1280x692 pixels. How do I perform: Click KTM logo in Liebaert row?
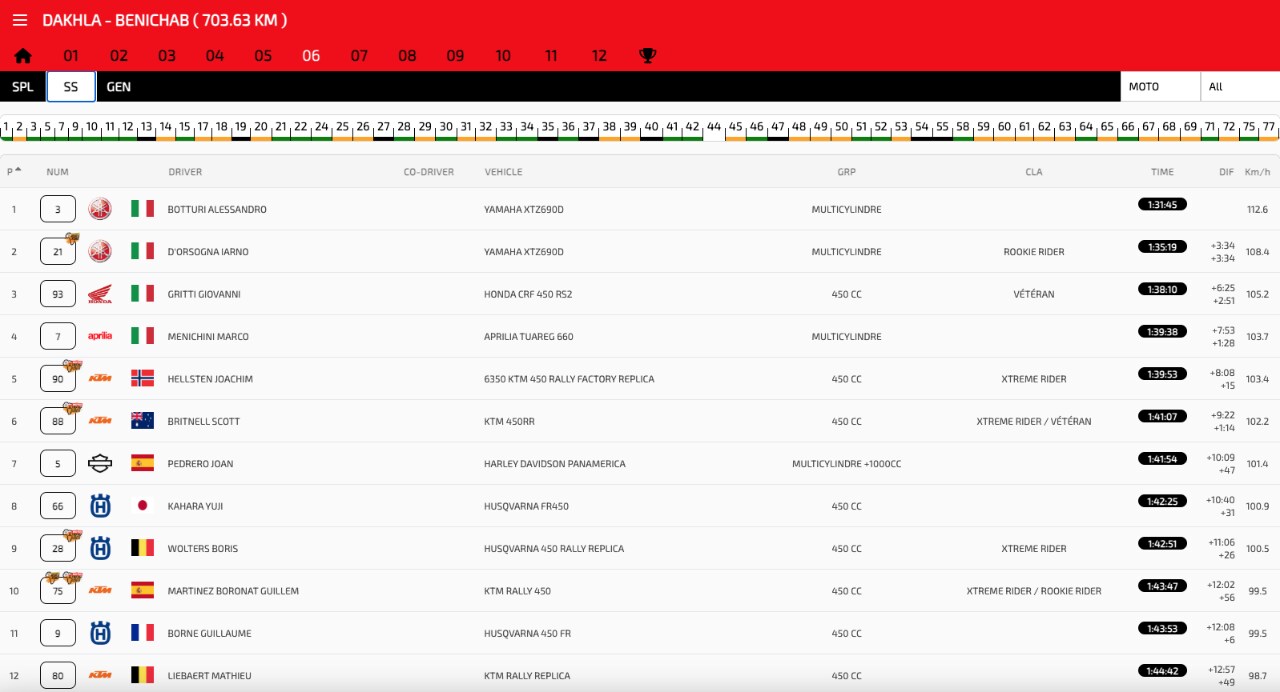[100, 676]
